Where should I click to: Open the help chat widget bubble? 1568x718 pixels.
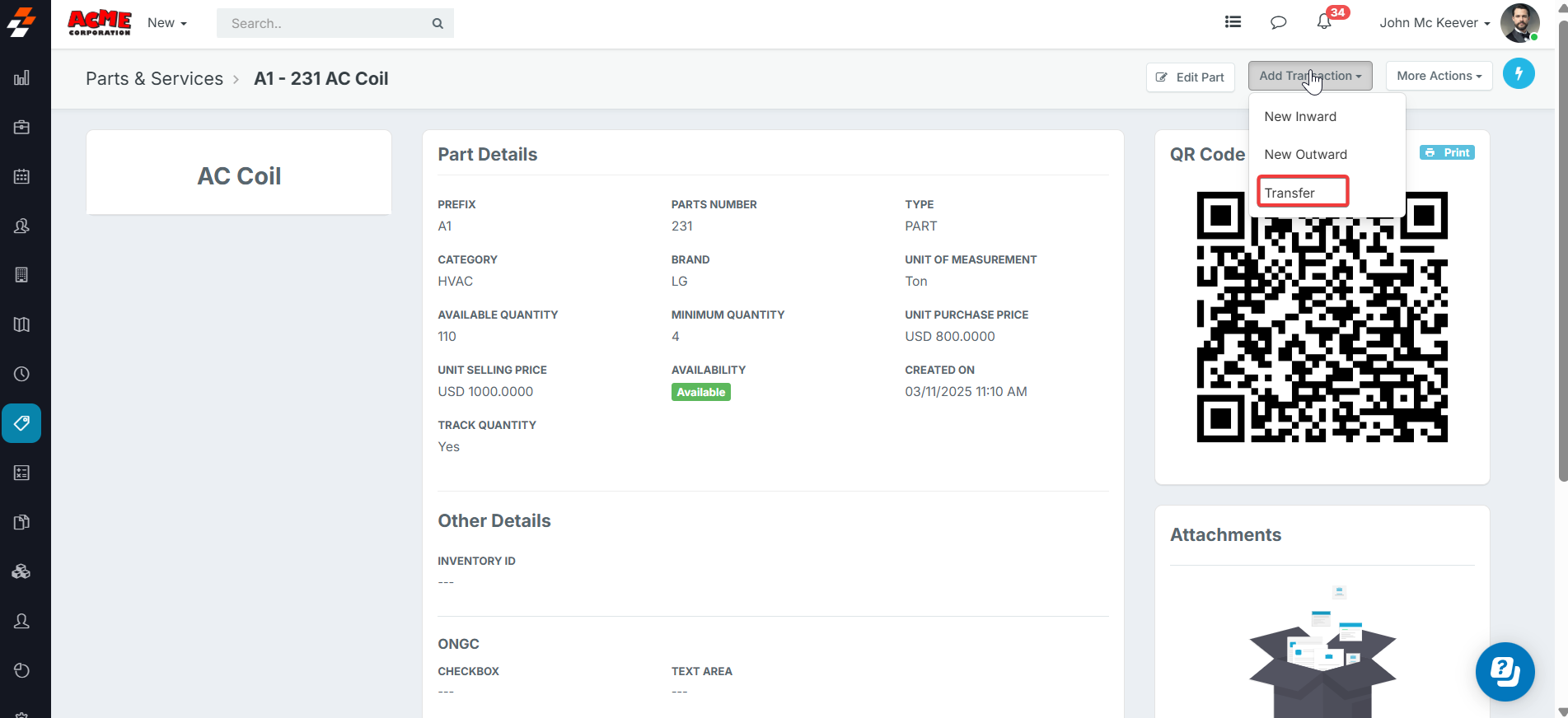click(1505, 671)
